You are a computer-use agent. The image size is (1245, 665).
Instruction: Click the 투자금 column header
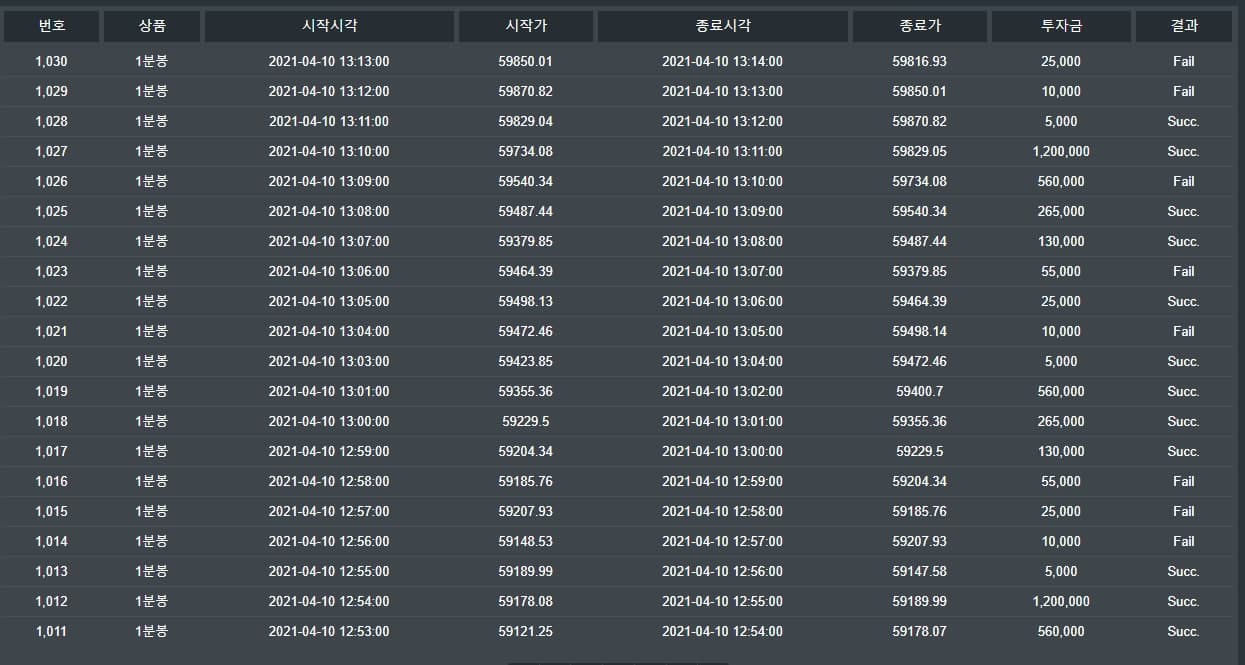[1061, 26]
